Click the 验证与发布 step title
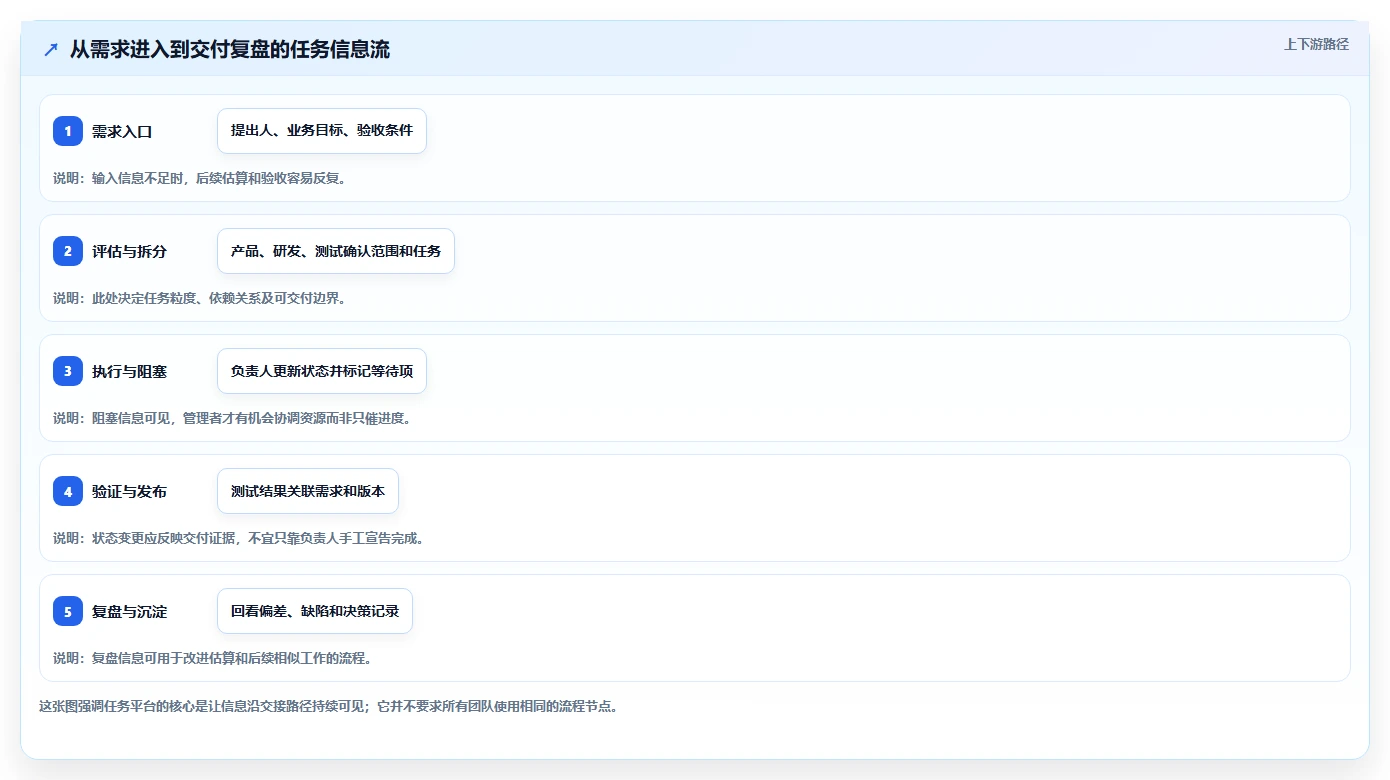 pos(129,491)
